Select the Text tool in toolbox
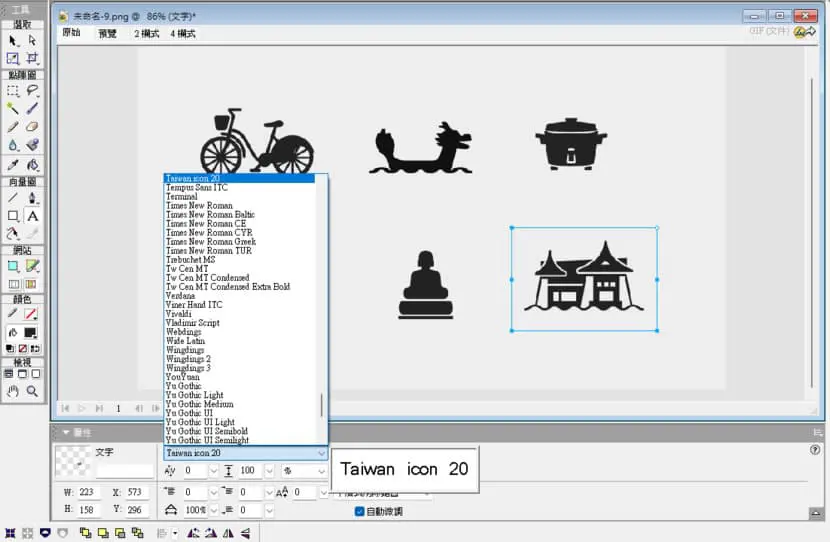This screenshot has width=830, height=542. click(x=32, y=216)
